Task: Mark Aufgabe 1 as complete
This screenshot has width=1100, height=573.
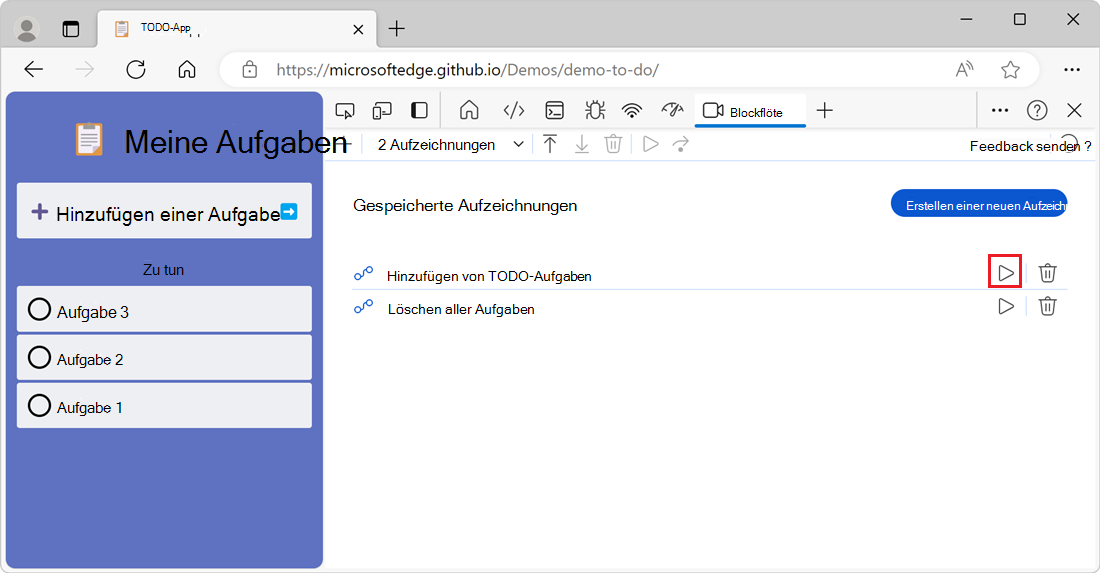Action: click(39, 405)
